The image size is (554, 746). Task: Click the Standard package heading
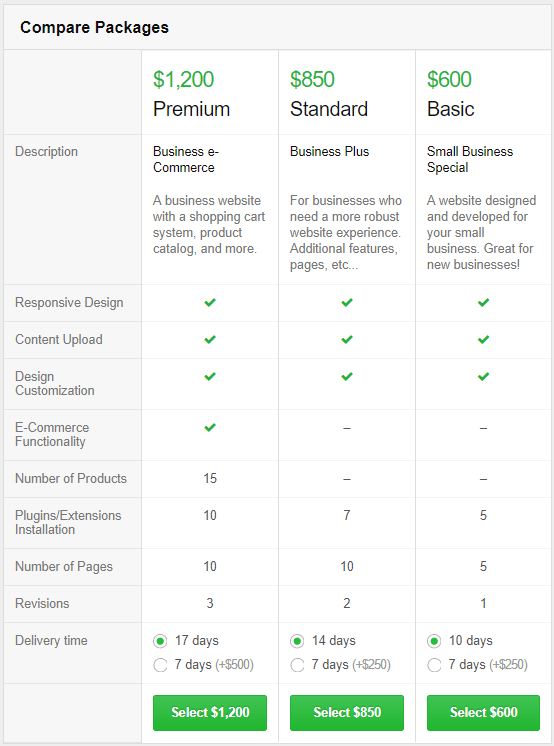pyautogui.click(x=329, y=109)
